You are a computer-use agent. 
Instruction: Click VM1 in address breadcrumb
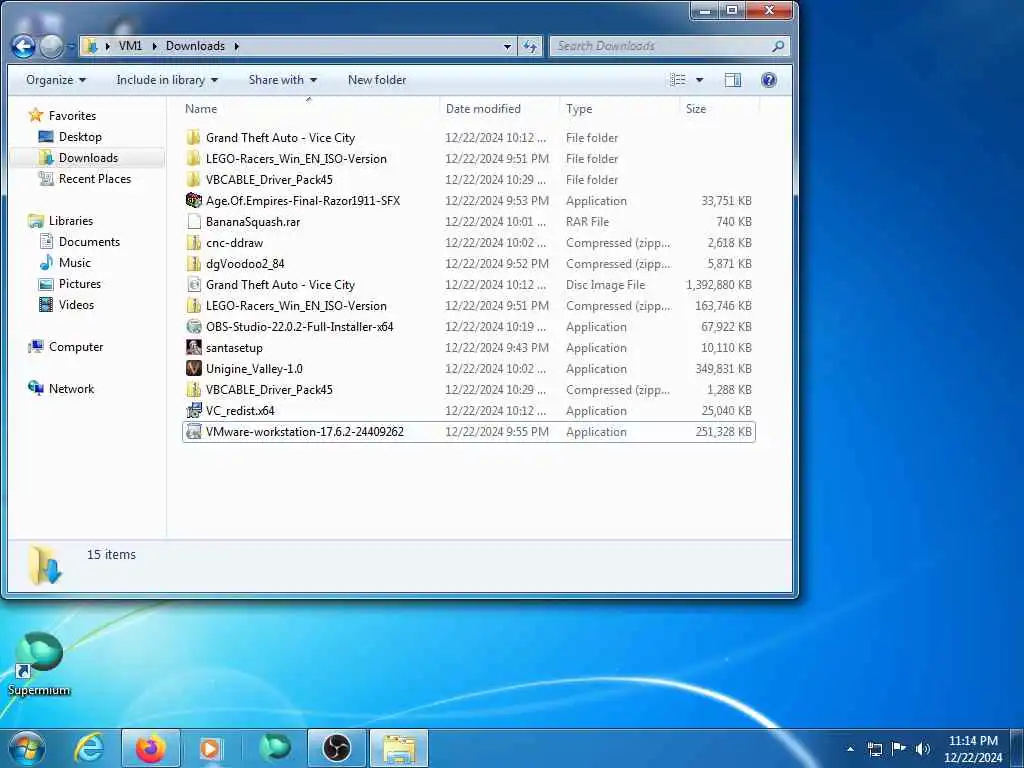click(x=130, y=46)
